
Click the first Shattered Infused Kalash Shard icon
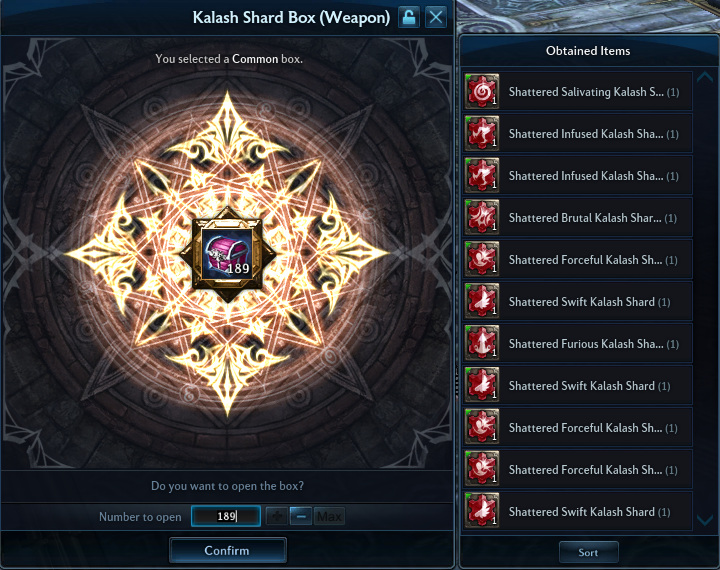pyautogui.click(x=482, y=133)
